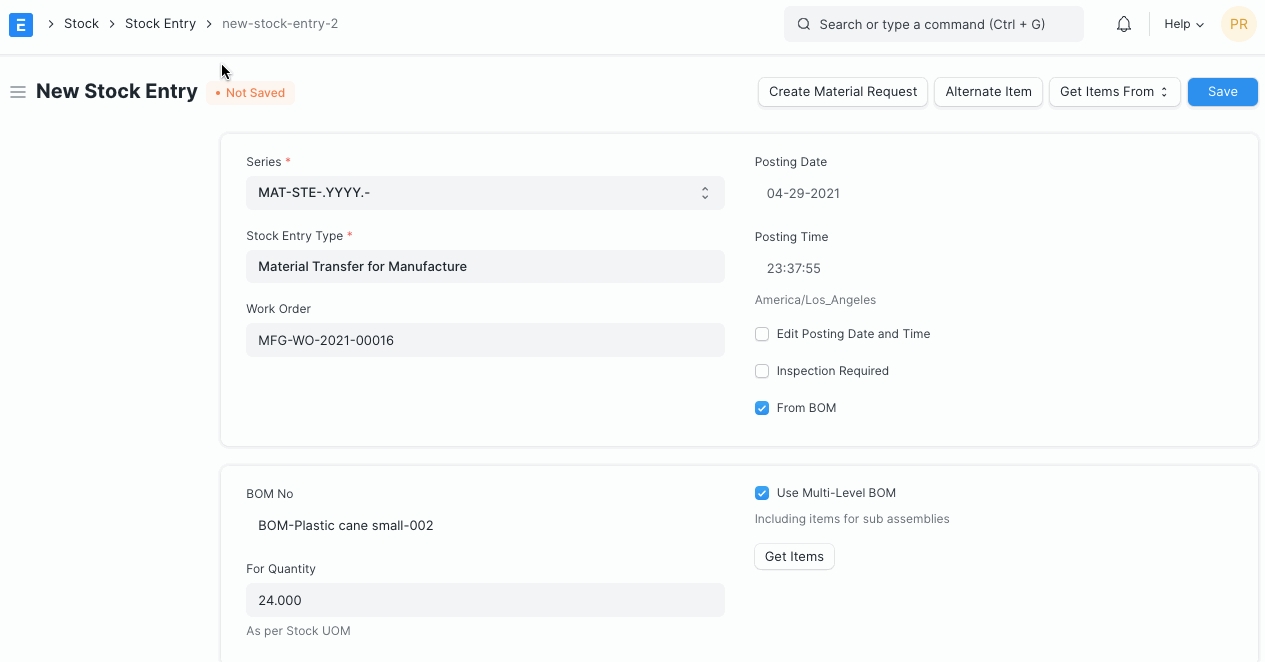1265x662 pixels.
Task: Open the Series dropdown
Action: click(484, 193)
